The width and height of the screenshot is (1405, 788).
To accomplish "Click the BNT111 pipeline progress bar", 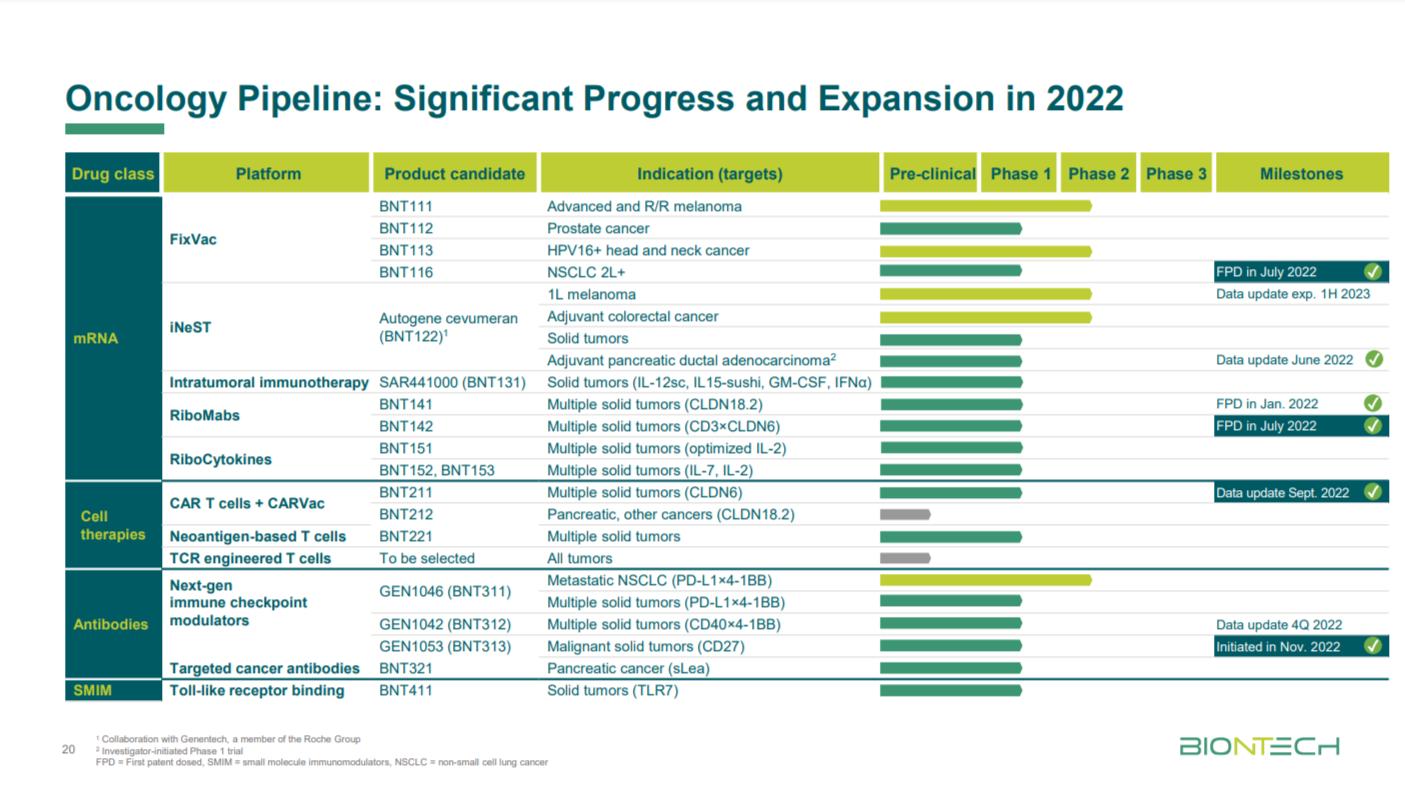I will 985,206.
